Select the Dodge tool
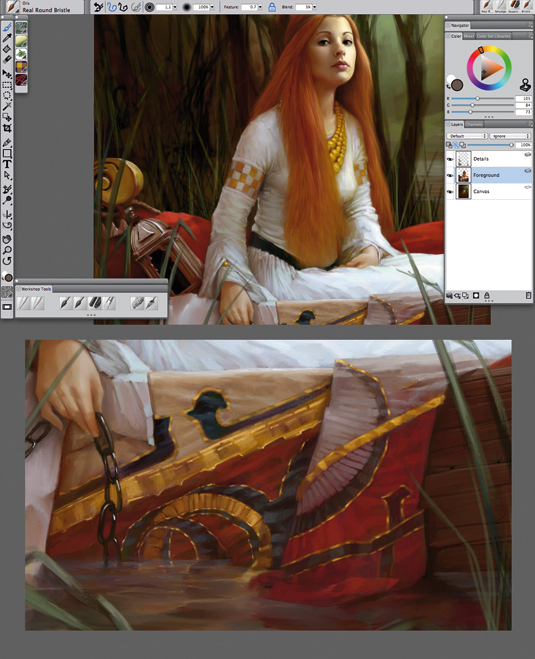 click(x=7, y=200)
